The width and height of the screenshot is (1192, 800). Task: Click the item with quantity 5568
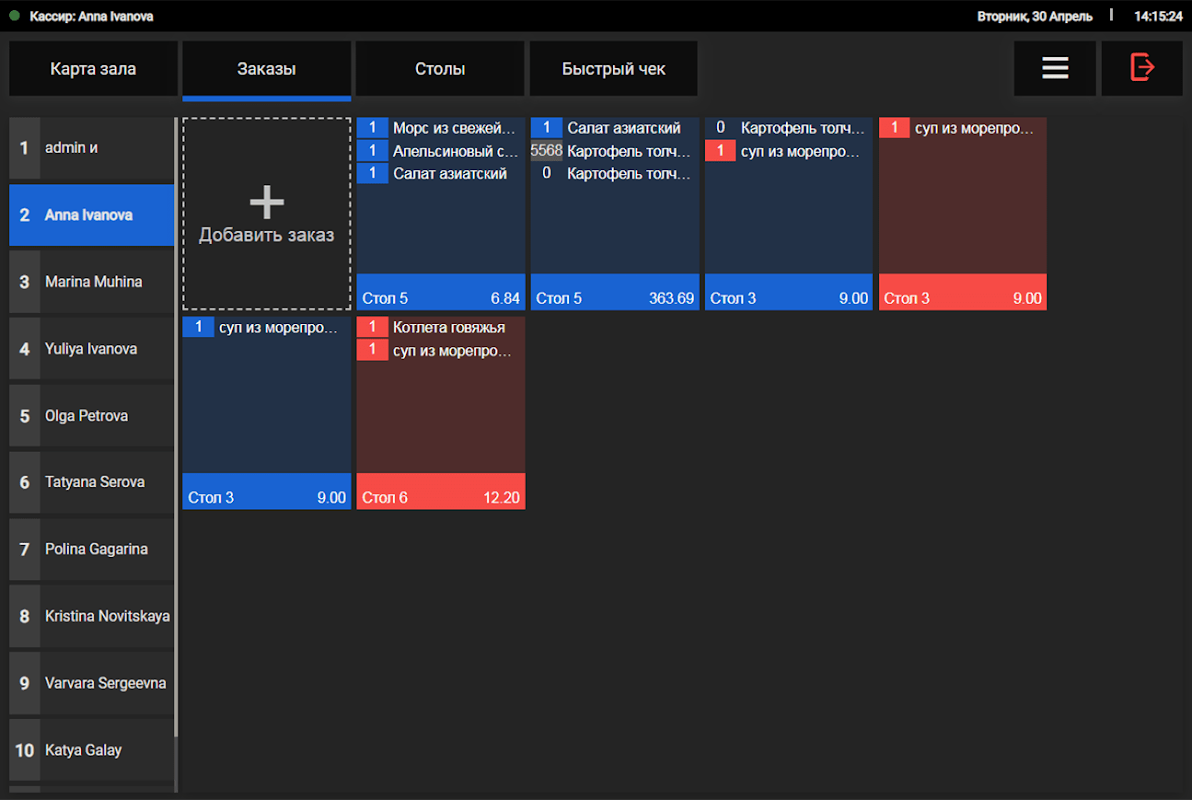(614, 151)
